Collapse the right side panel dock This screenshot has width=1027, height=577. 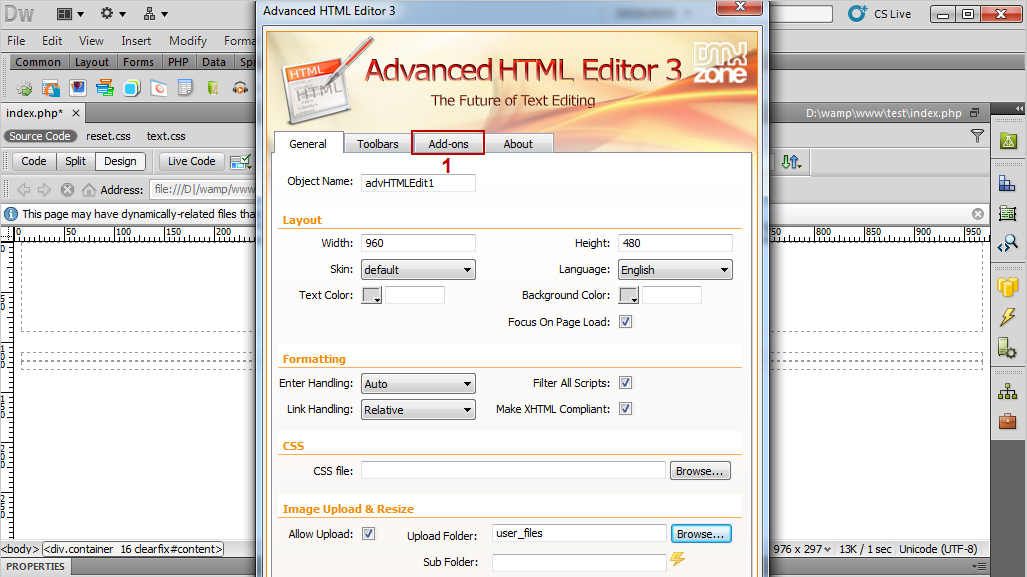click(x=1019, y=108)
